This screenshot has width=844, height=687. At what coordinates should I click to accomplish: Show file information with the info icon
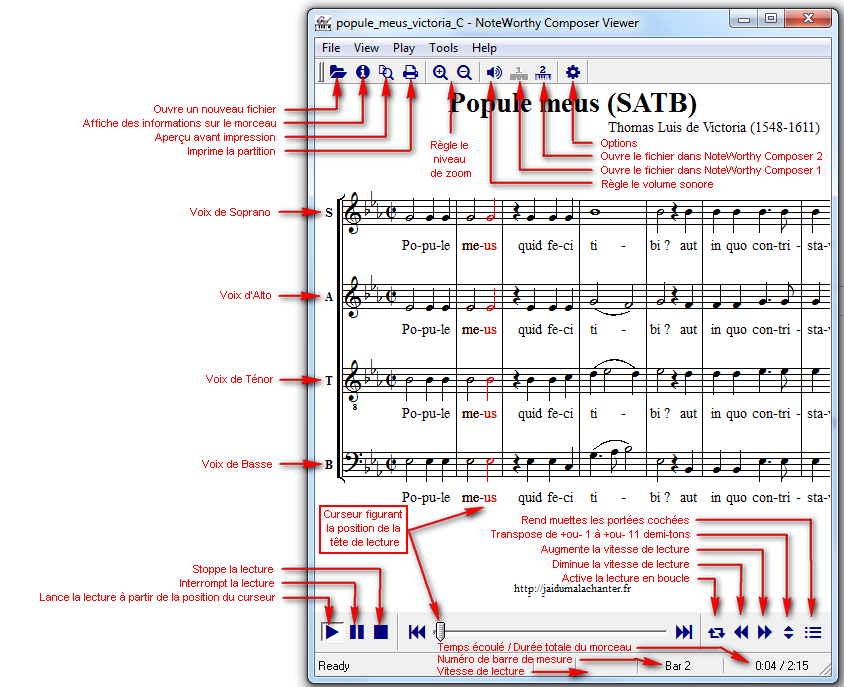coord(363,72)
